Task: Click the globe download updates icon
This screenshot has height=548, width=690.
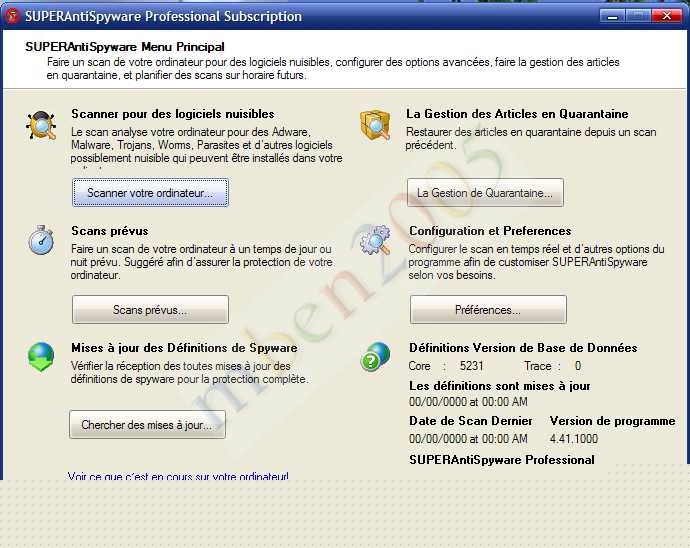Action: (x=41, y=357)
